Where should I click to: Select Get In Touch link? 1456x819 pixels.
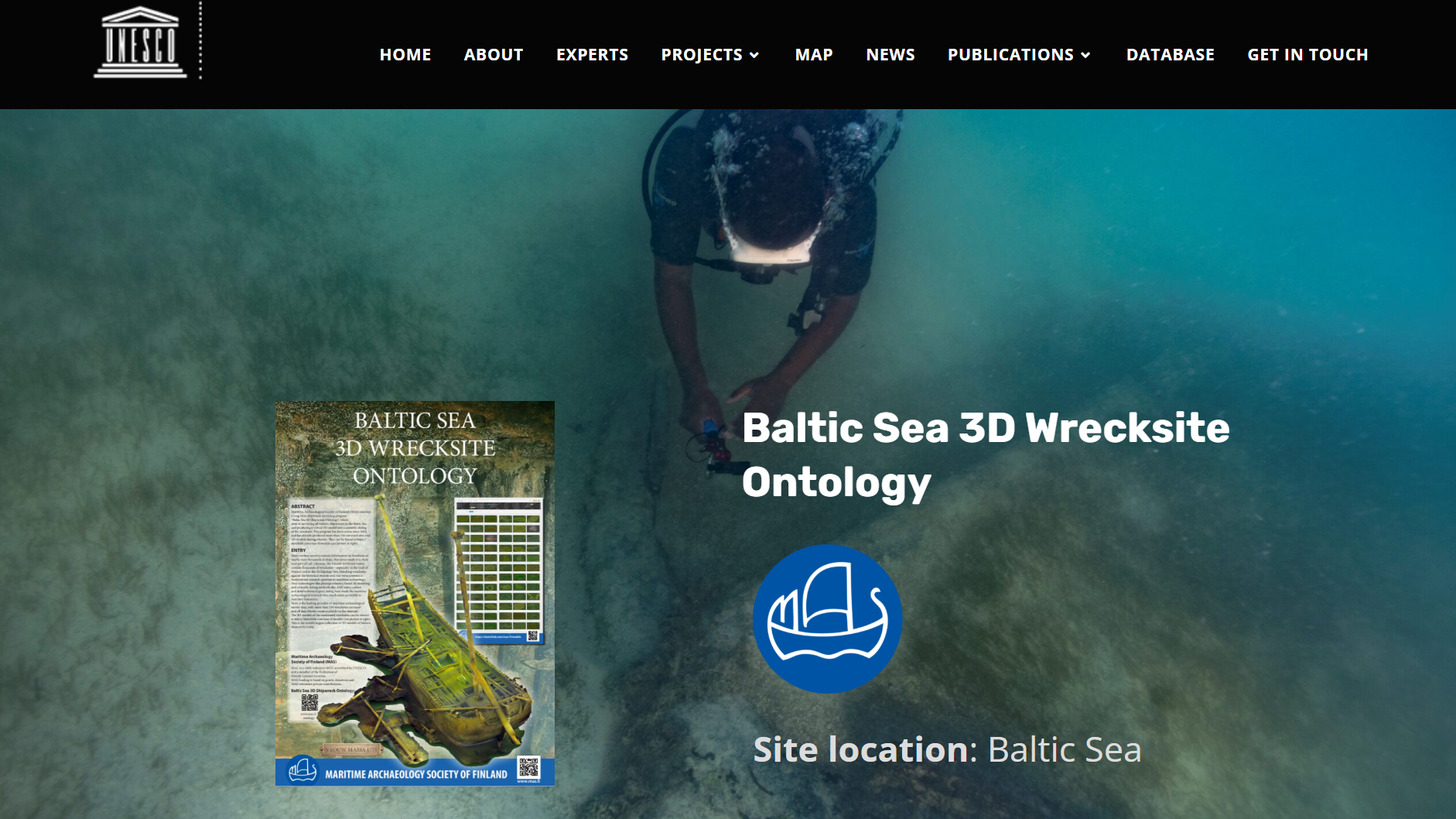click(x=1307, y=54)
